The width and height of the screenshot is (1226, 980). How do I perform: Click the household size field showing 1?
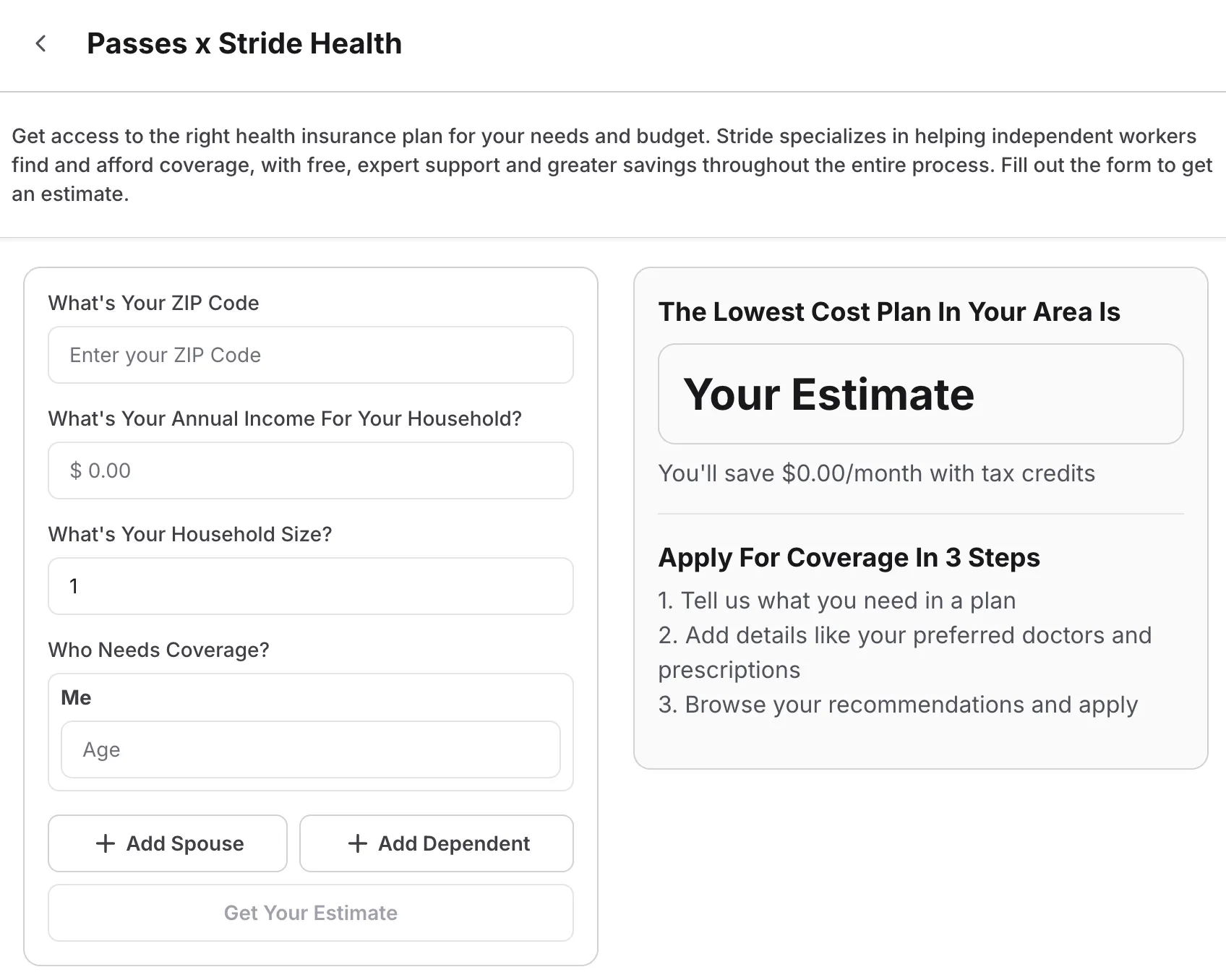coord(310,586)
